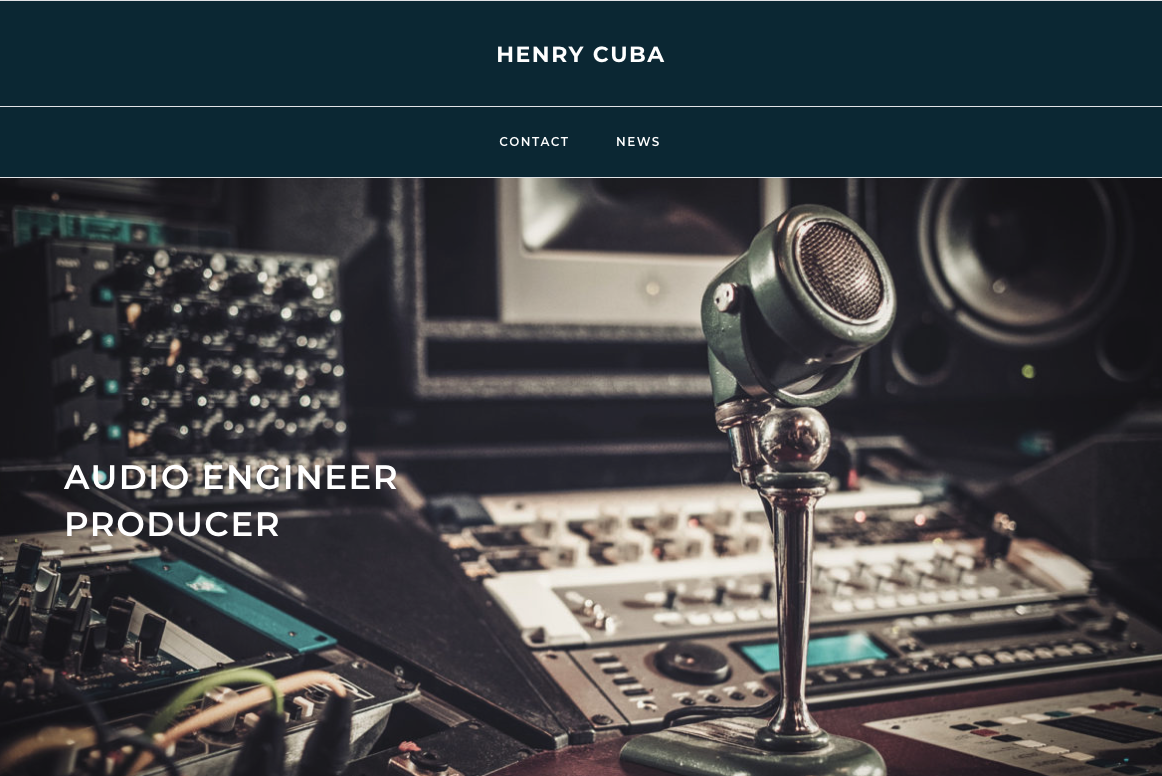Click the microphone's green base
1162x776 pixels.
click(x=752, y=755)
